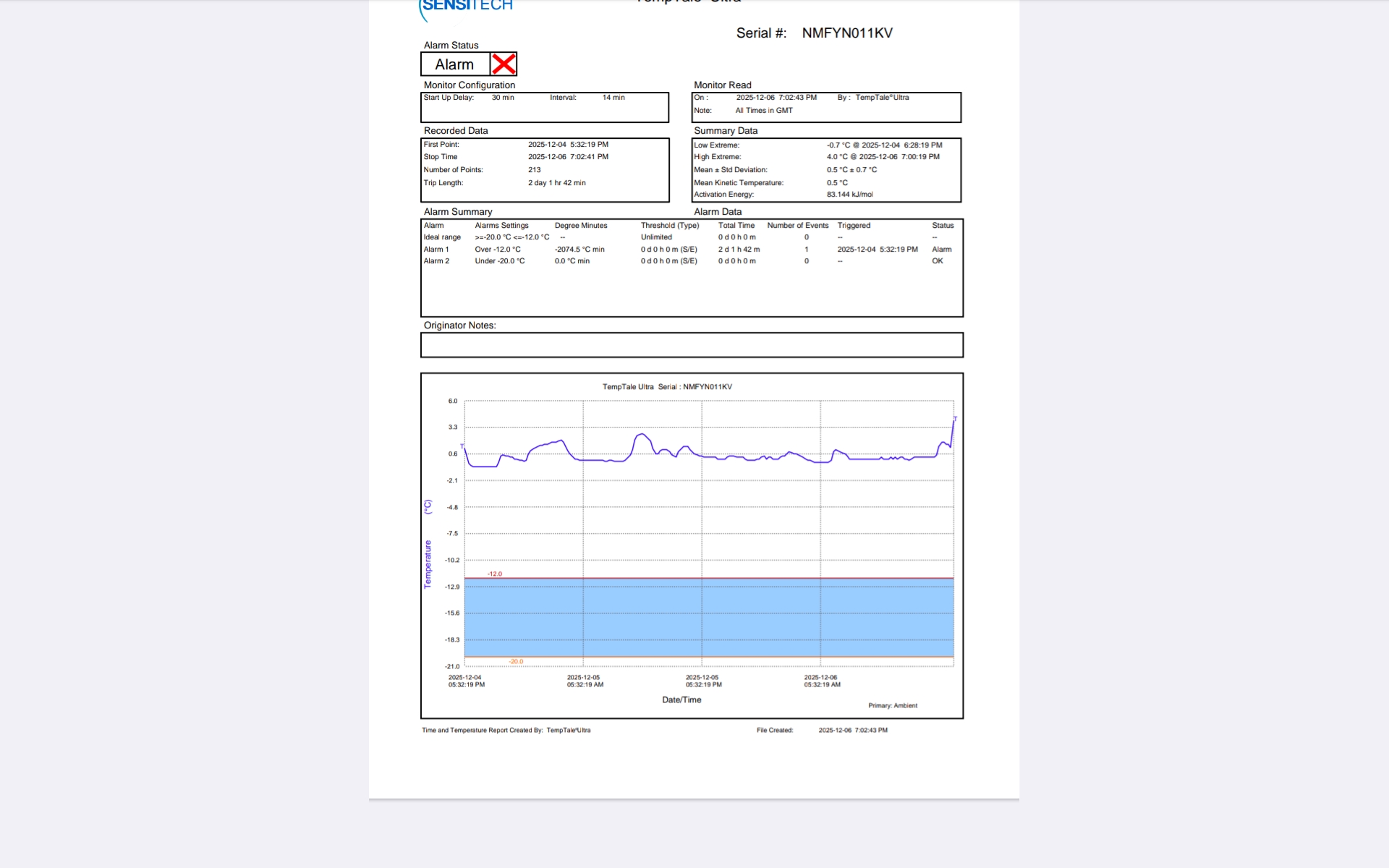Click the Primary: Ambient chart legend
This screenshot has height=868, width=1389.
(892, 705)
